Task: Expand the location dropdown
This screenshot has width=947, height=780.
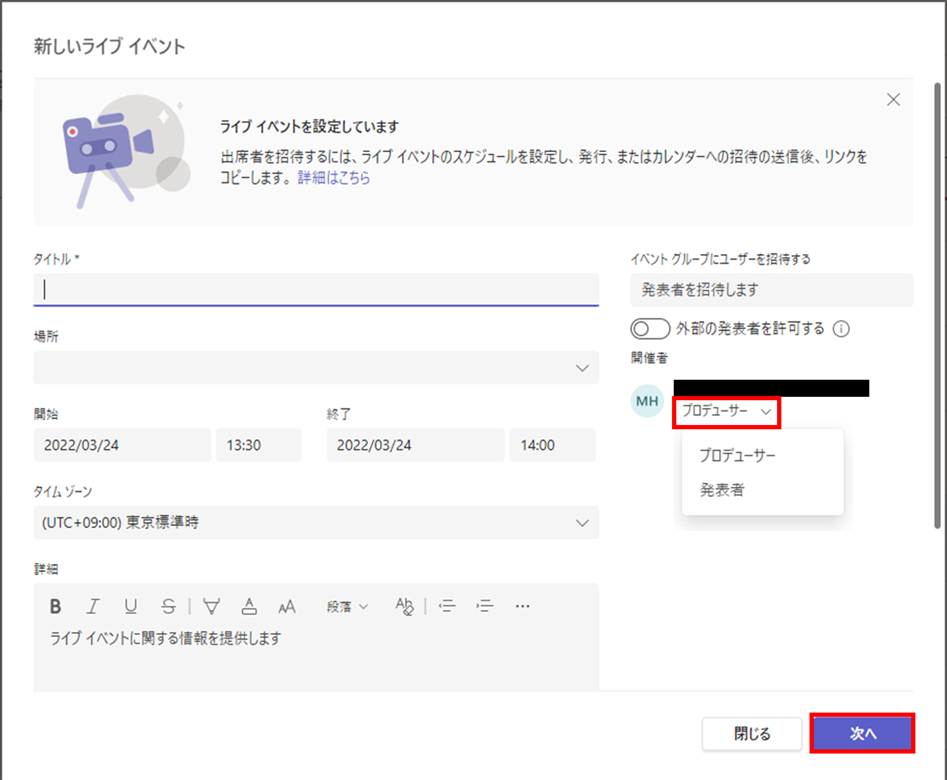Action: pyautogui.click(x=583, y=368)
